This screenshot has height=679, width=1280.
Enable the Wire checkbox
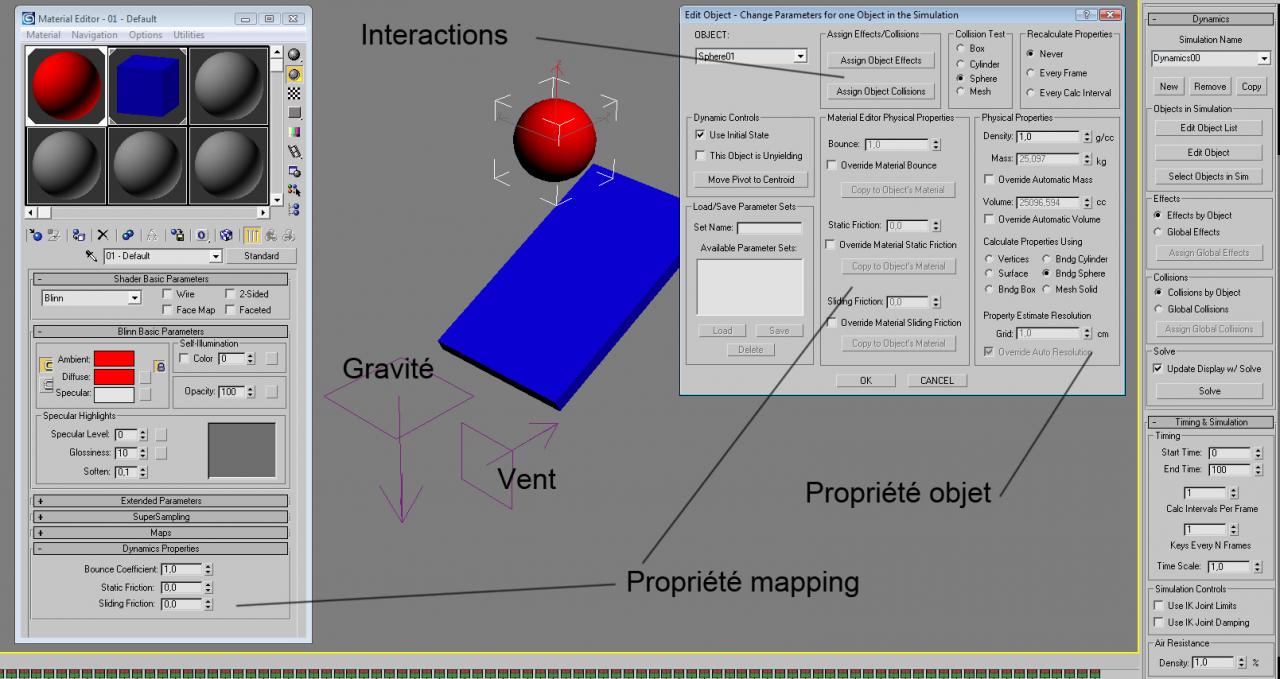coord(167,294)
